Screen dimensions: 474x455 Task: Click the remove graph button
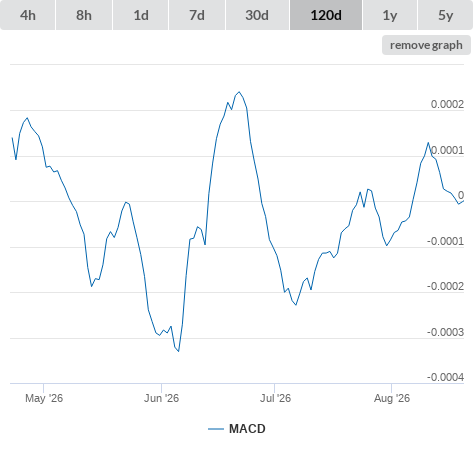click(x=426, y=45)
